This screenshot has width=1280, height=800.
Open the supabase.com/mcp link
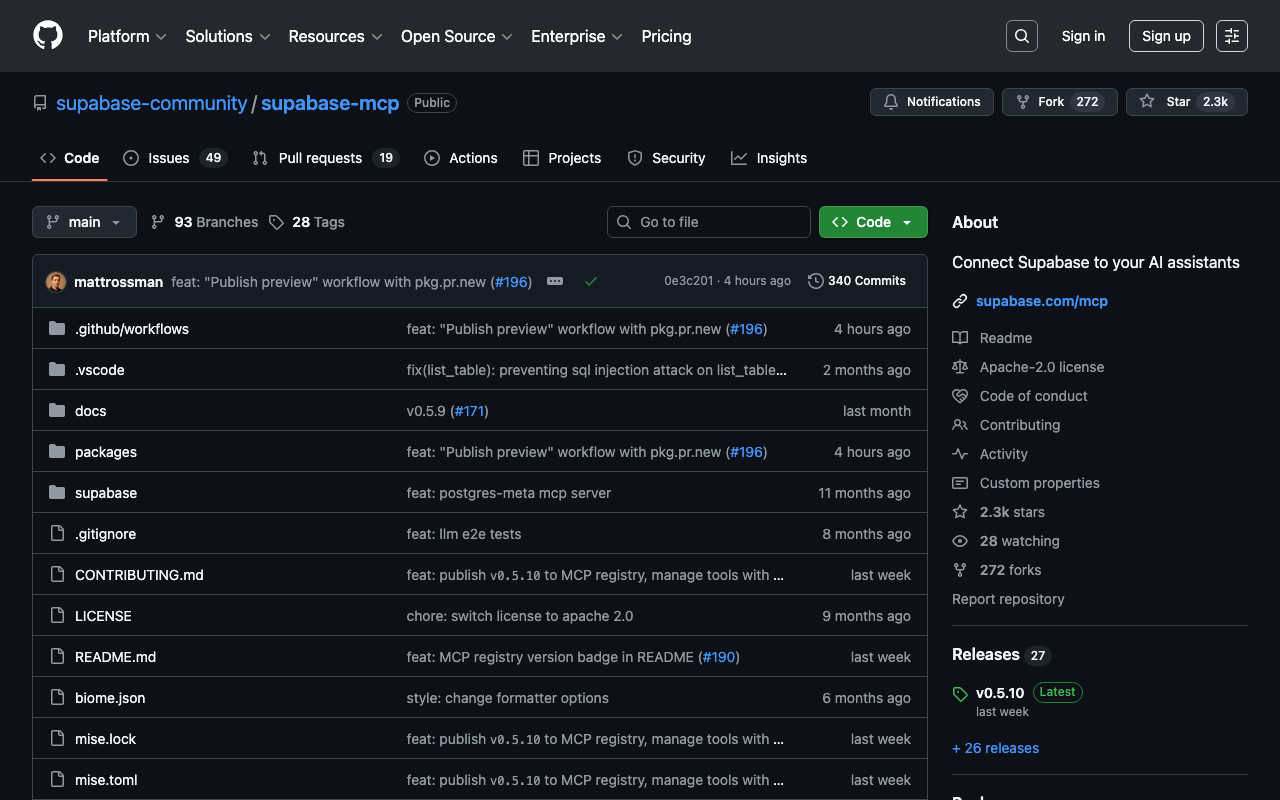1041,301
